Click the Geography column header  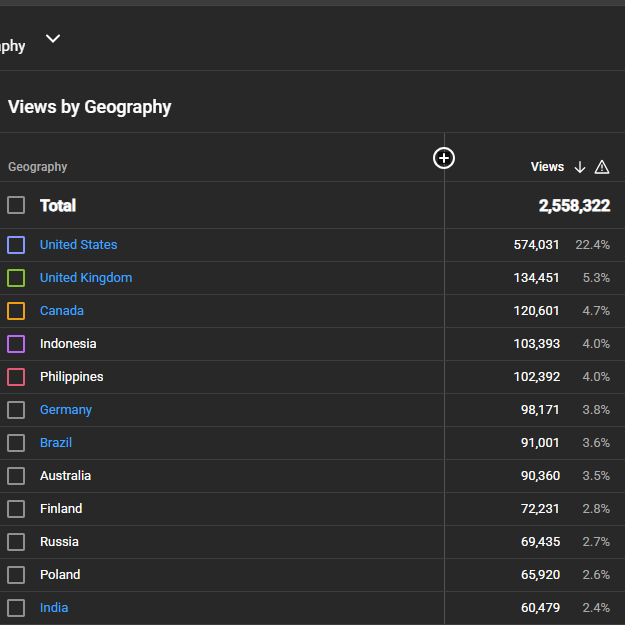pyautogui.click(x=37, y=167)
